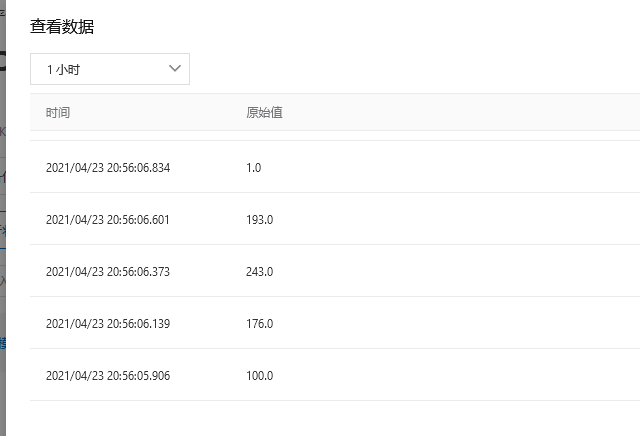Open the 1 小时 time range dropdown
The height and width of the screenshot is (436, 640).
[x=110, y=69]
